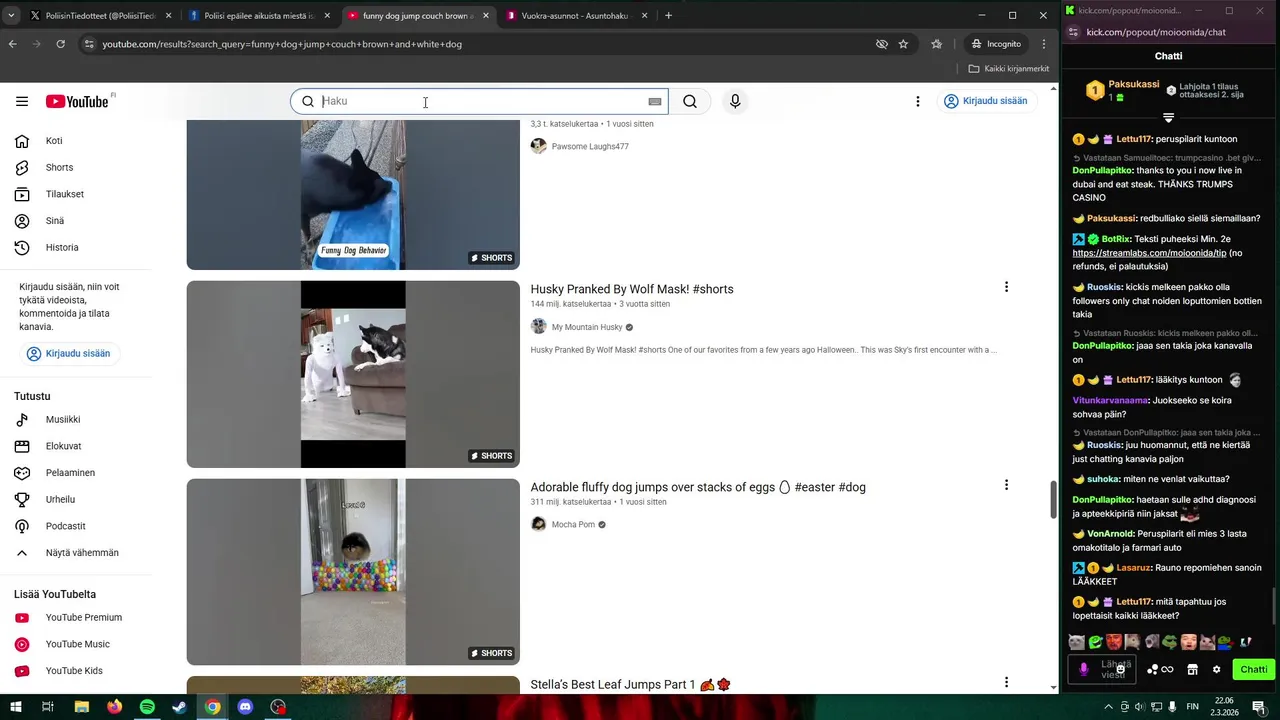Open the Kick chat settings gear icon
Screen dimensions: 1280x720
1216,669
